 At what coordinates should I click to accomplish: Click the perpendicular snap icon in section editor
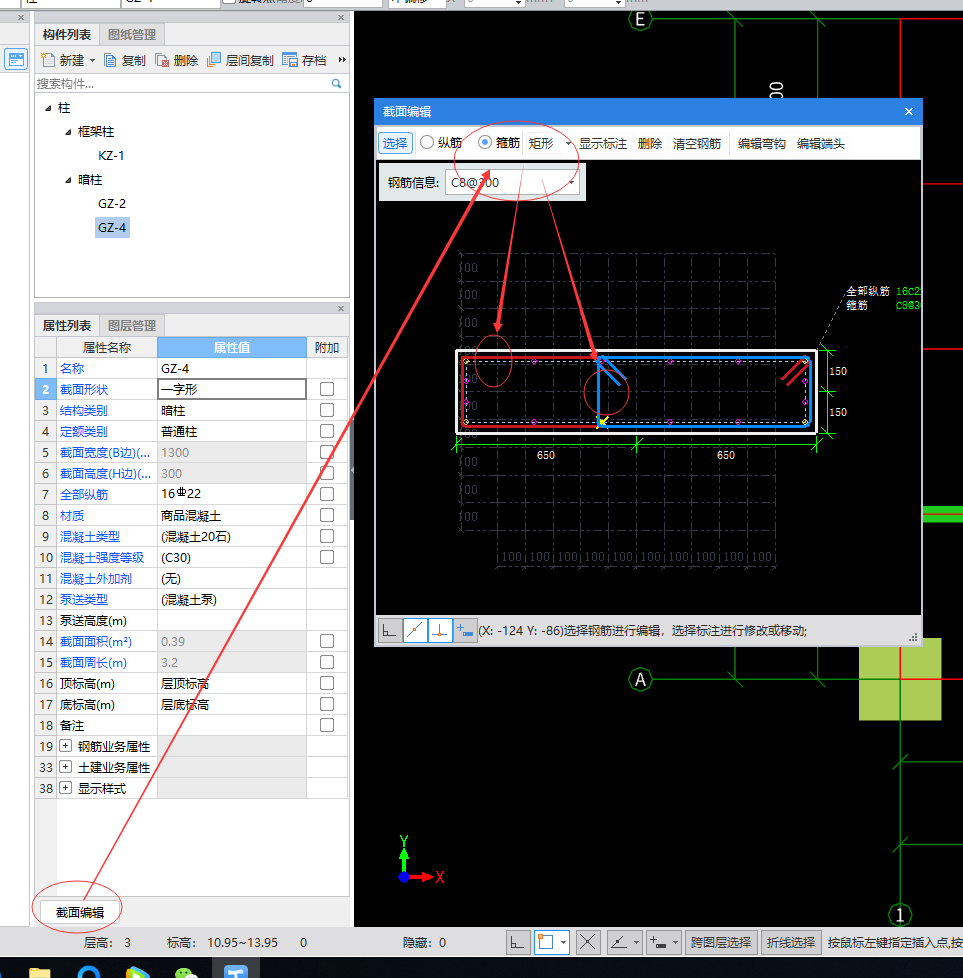coord(440,631)
